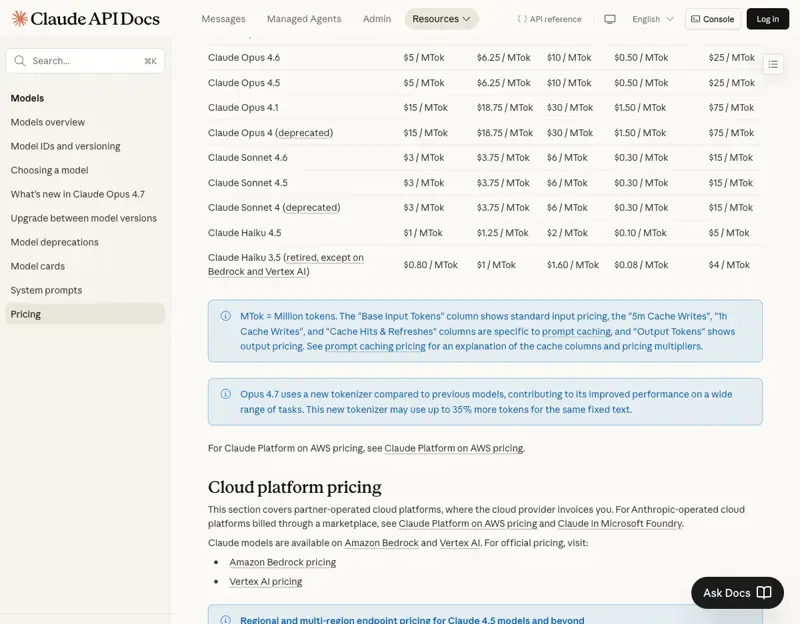Click the Claude Haiku 3.5 retired link
The image size is (800, 624).
pyautogui.click(x=286, y=265)
